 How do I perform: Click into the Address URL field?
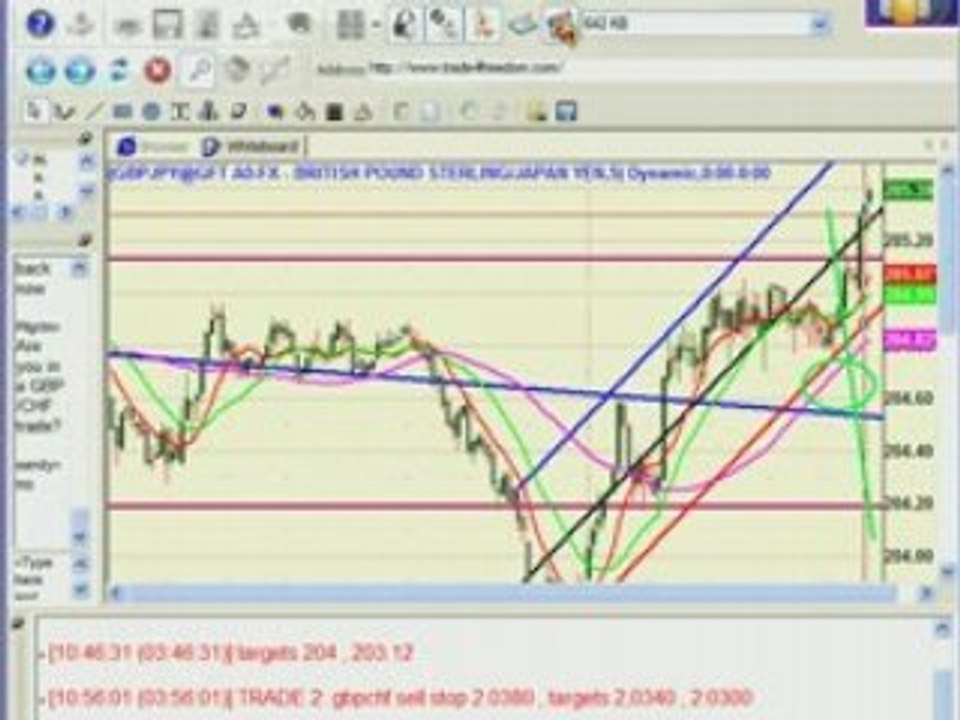coord(661,68)
